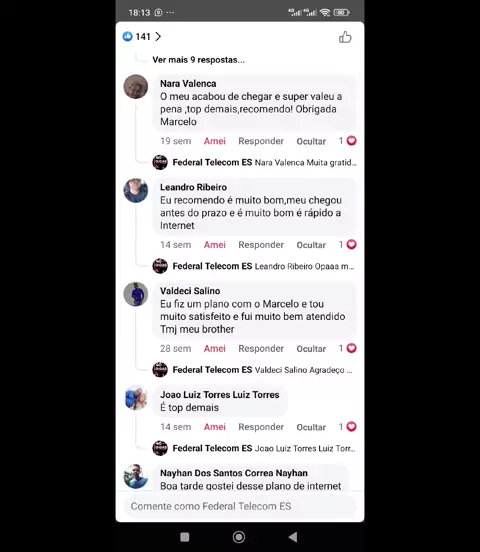Open Nayhan Dos Santos Correa's profile link
The image size is (480, 552).
tap(234, 473)
